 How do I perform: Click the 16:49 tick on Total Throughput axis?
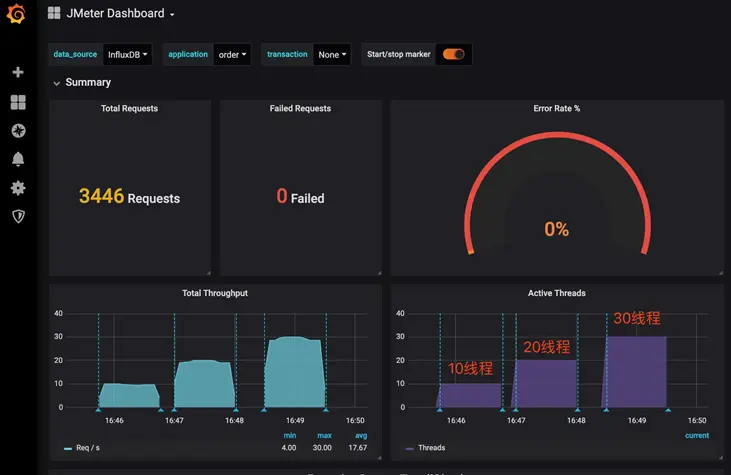pos(295,420)
